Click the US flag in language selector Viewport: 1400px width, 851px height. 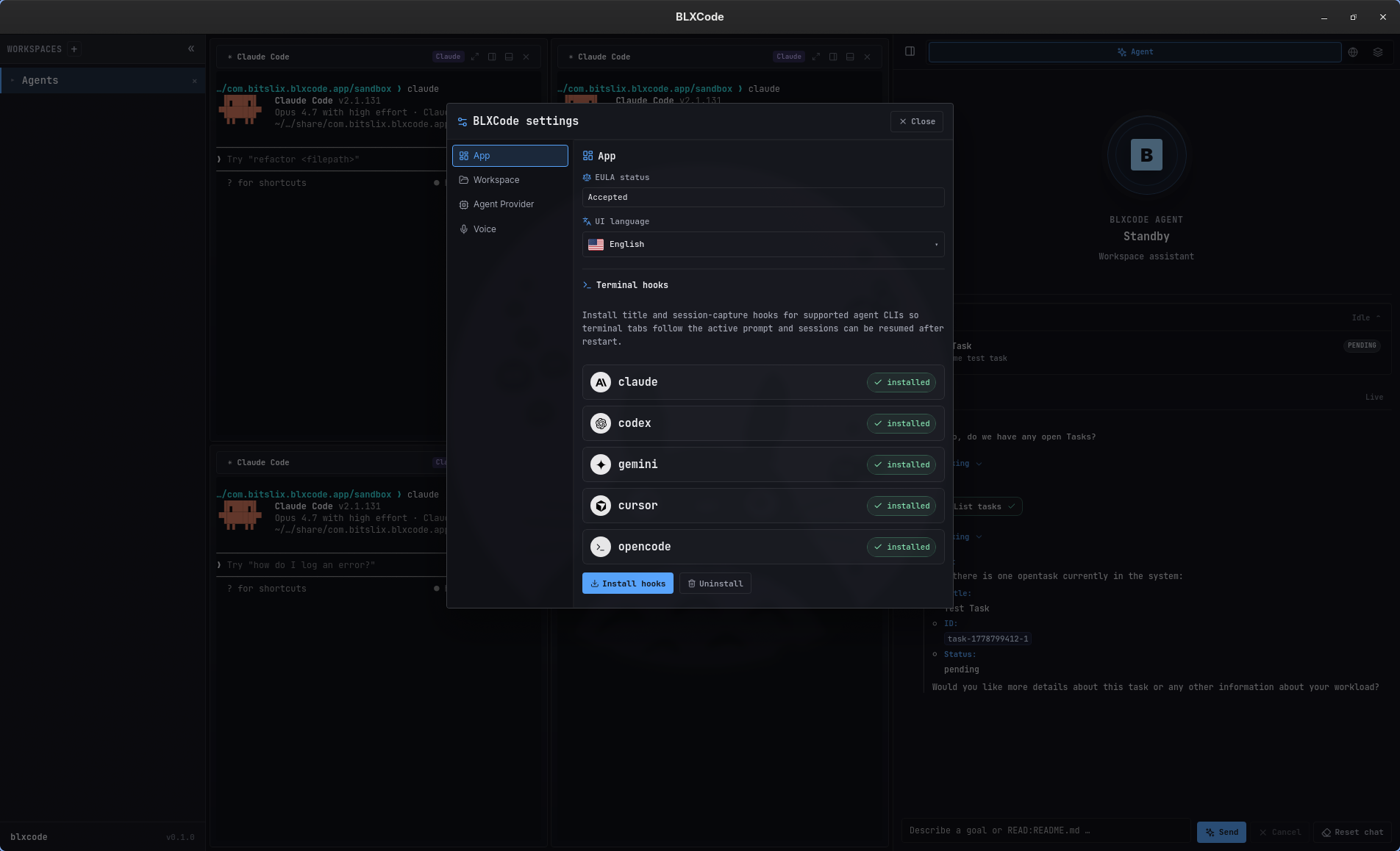596,245
